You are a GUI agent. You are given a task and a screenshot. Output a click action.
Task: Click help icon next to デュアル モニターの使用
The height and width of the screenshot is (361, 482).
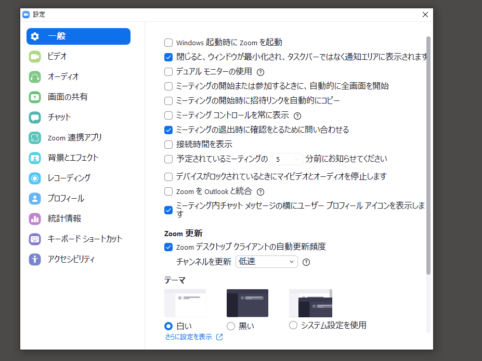coord(261,72)
